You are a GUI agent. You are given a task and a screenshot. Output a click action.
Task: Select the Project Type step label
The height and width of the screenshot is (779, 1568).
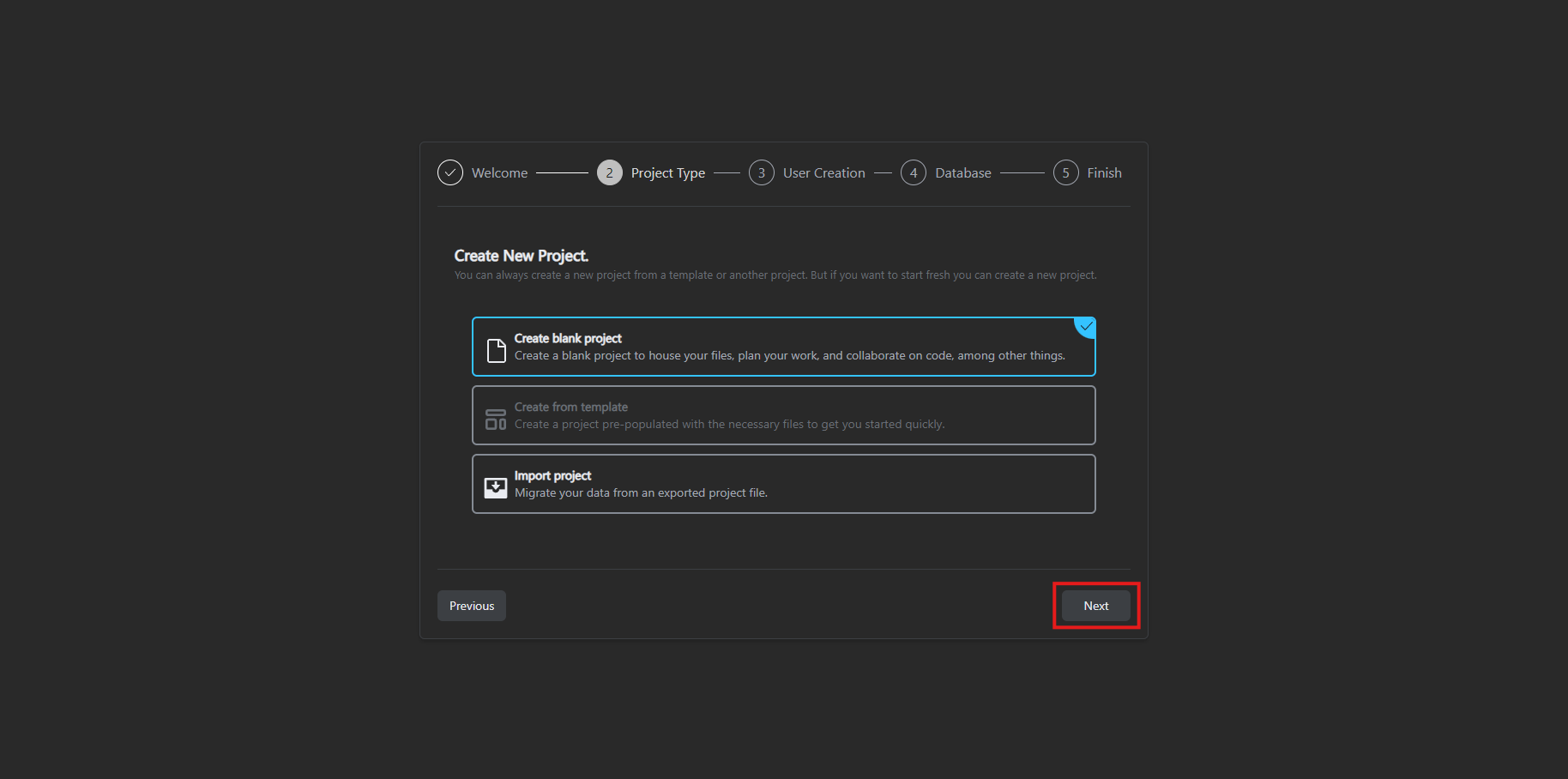tap(668, 173)
